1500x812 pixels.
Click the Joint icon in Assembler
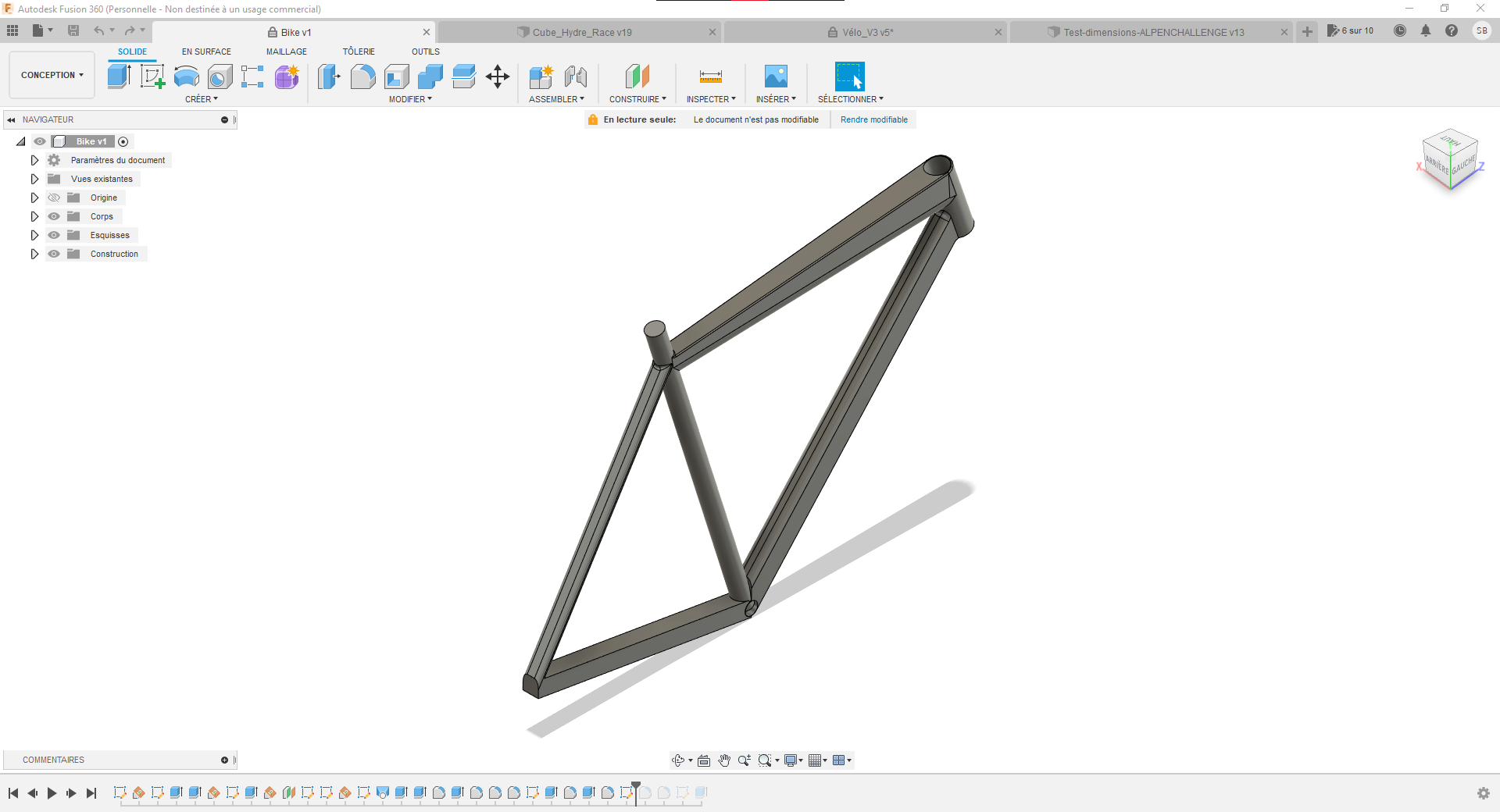(x=576, y=77)
